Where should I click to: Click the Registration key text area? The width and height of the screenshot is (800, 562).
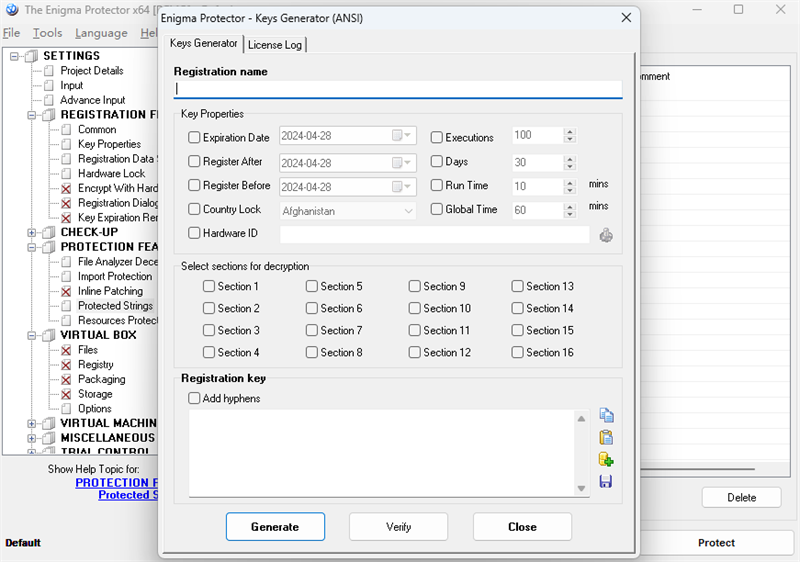[x=382, y=453]
